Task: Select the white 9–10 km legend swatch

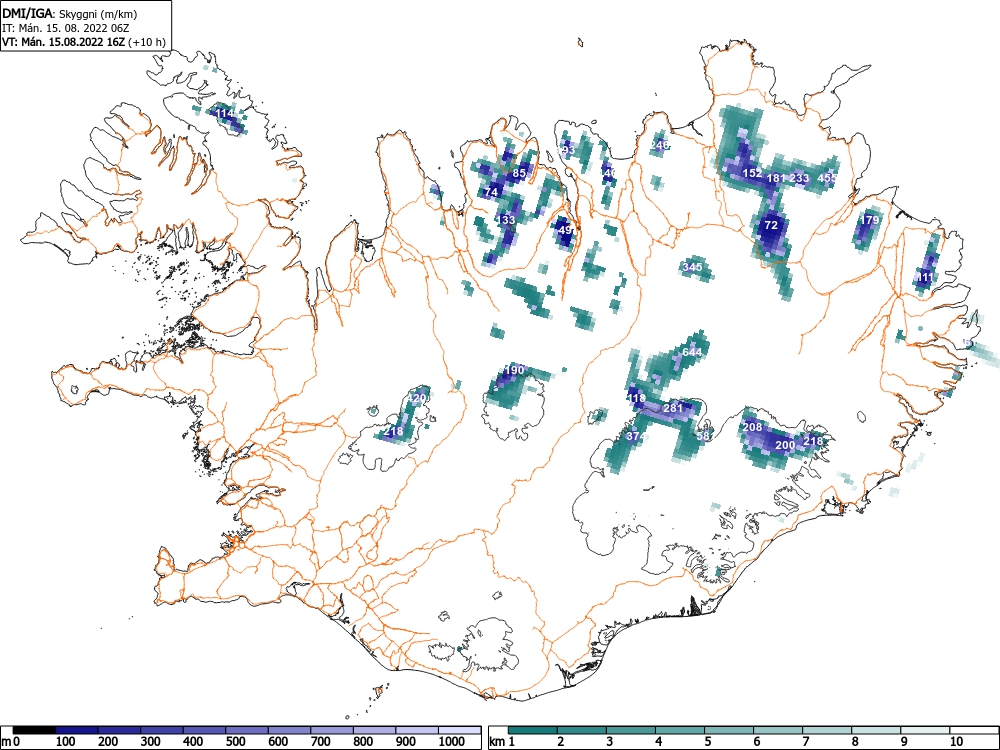Action: pyautogui.click(x=925, y=730)
